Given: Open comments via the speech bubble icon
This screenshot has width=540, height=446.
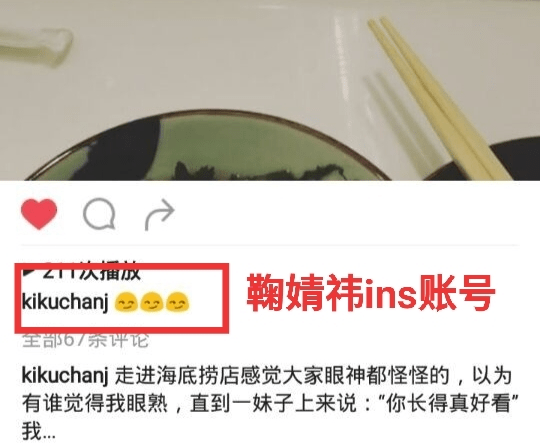Looking at the screenshot, I should [x=99, y=214].
